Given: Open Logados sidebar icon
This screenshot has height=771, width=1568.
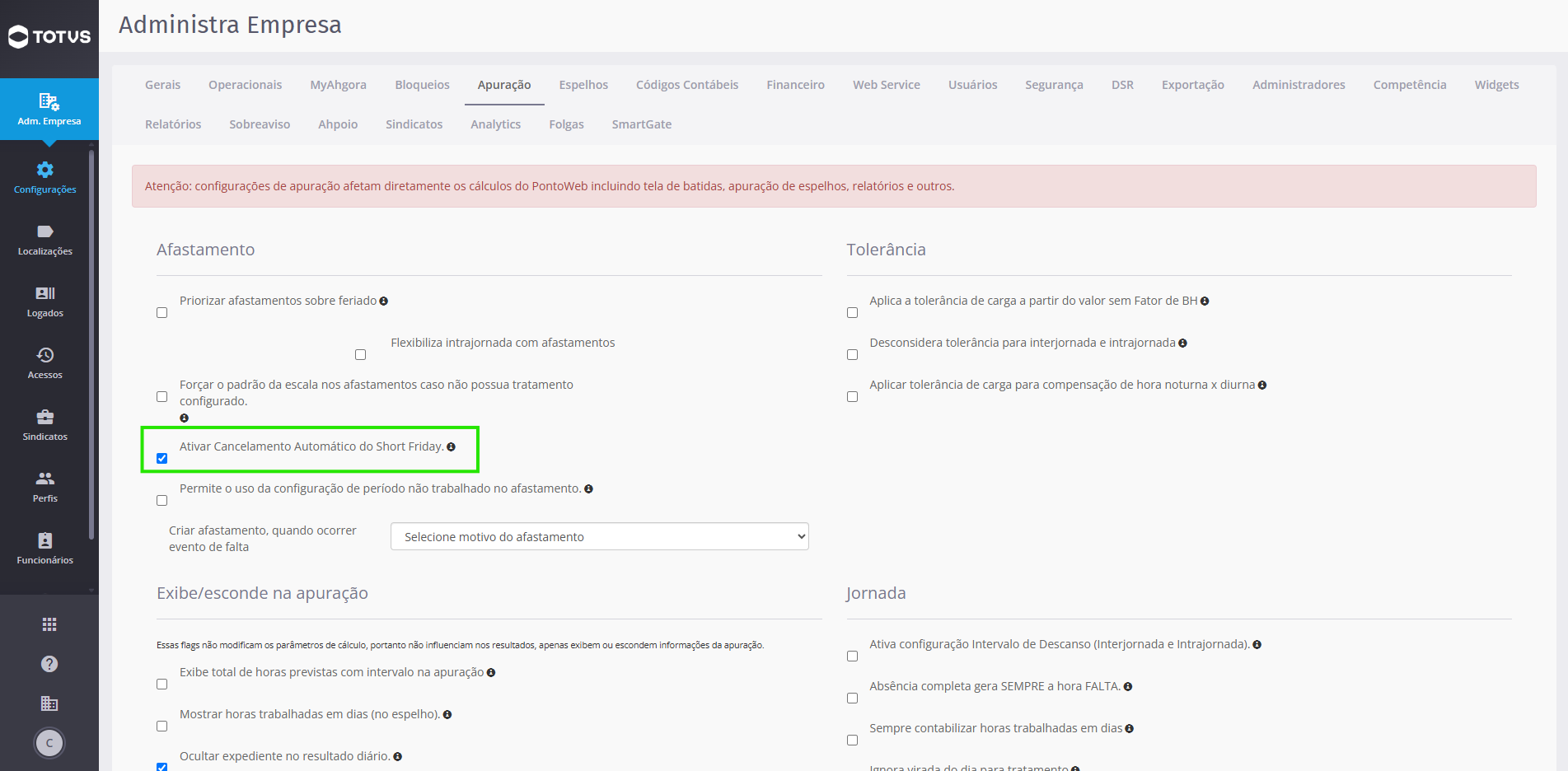Looking at the screenshot, I should [45, 293].
